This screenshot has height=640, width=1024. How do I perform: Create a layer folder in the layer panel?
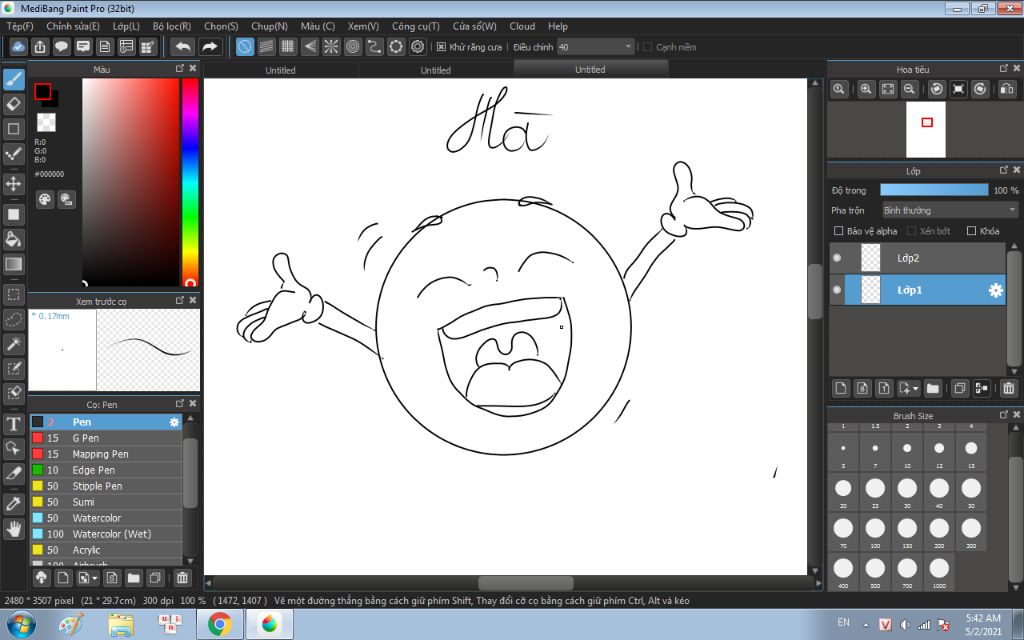pyautogui.click(x=933, y=389)
